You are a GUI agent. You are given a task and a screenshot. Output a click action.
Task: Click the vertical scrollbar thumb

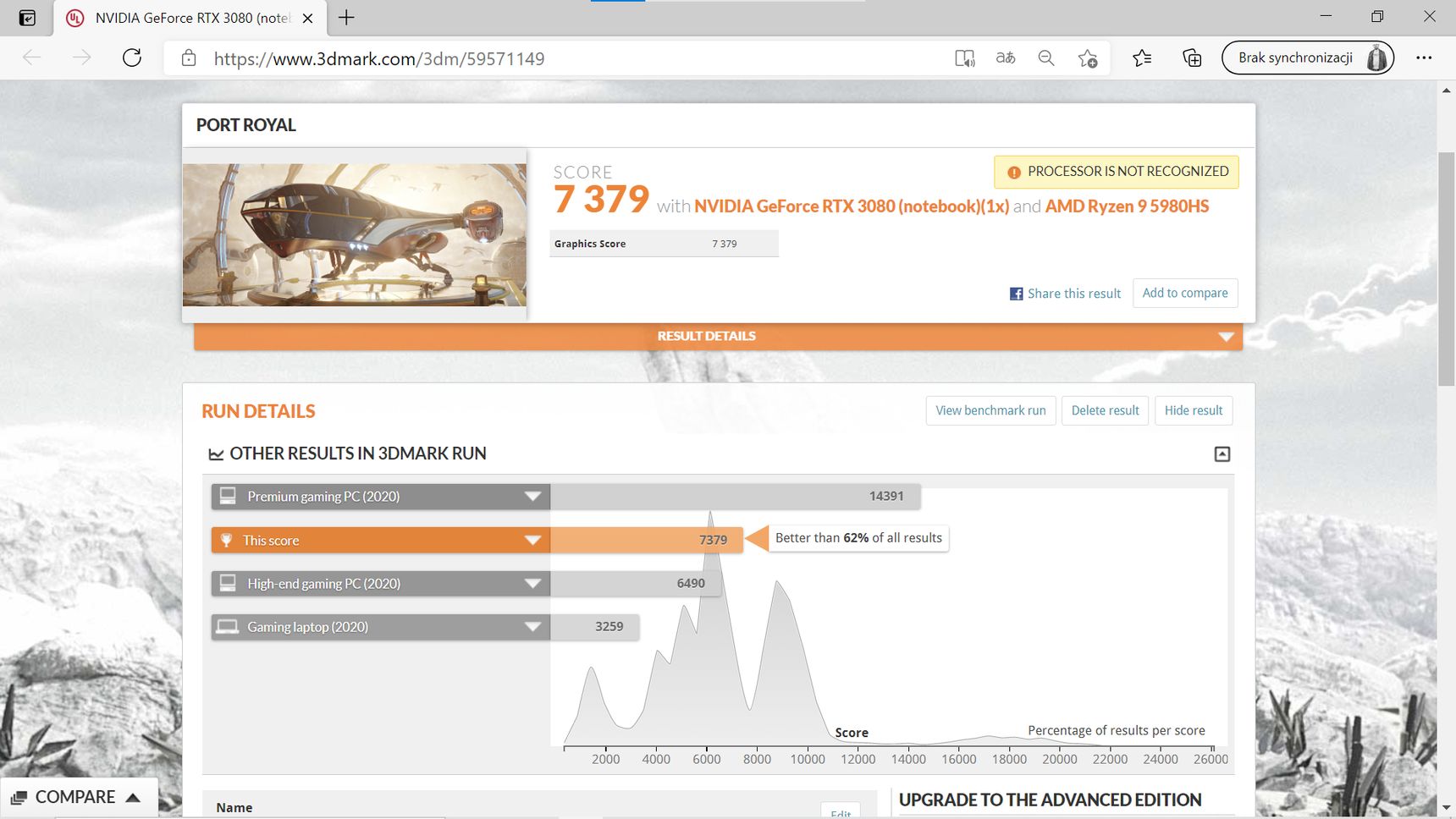pyautogui.click(x=1446, y=269)
